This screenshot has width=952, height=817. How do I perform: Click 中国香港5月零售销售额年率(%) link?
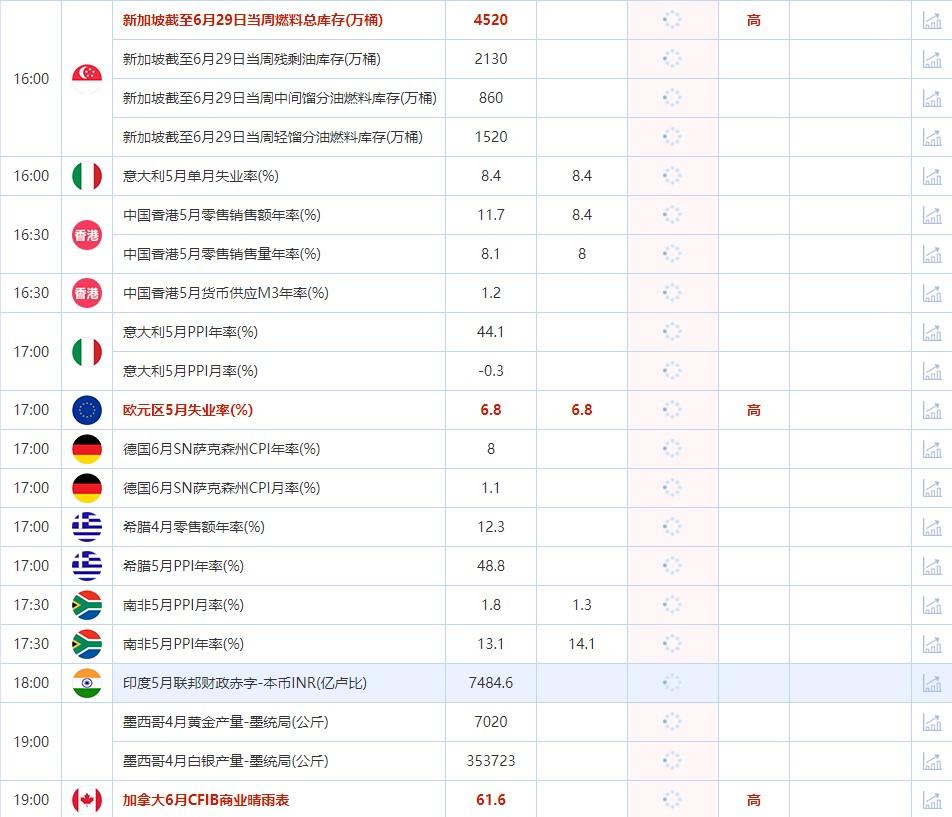point(222,215)
